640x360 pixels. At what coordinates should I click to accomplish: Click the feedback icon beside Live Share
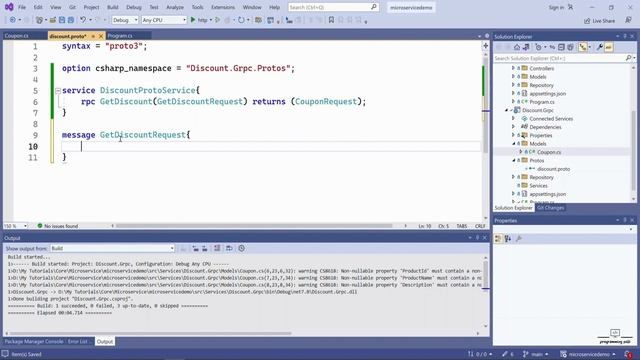pyautogui.click(x=628, y=20)
